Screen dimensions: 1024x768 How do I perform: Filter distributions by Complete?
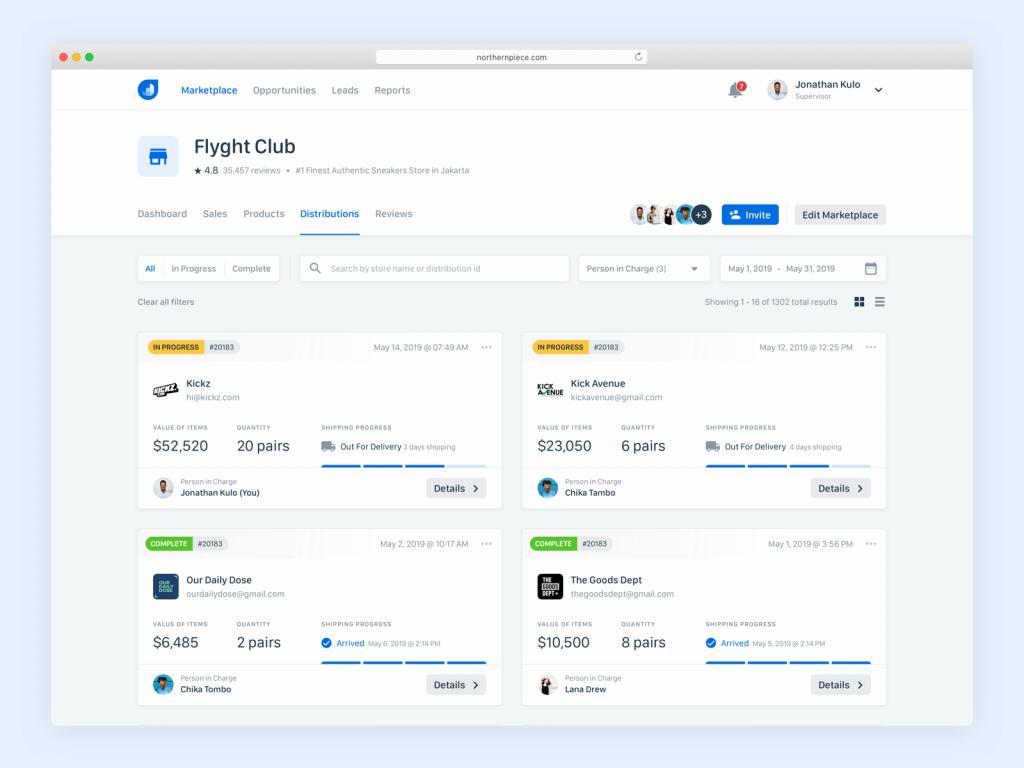point(251,269)
